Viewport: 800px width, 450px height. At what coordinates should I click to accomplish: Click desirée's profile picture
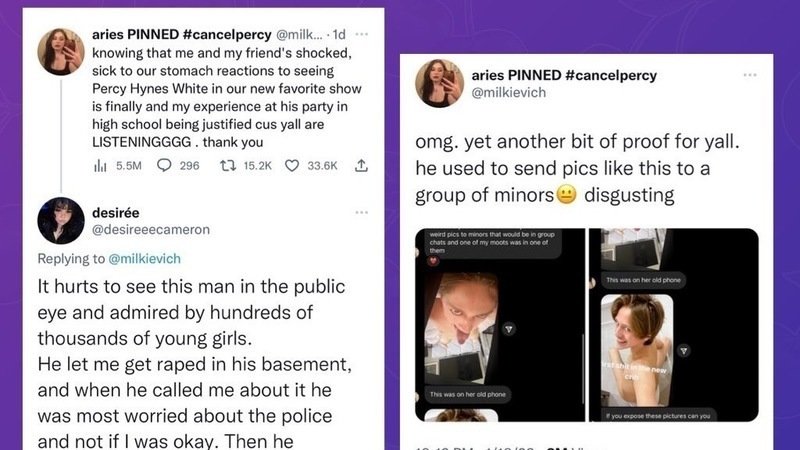pos(61,220)
